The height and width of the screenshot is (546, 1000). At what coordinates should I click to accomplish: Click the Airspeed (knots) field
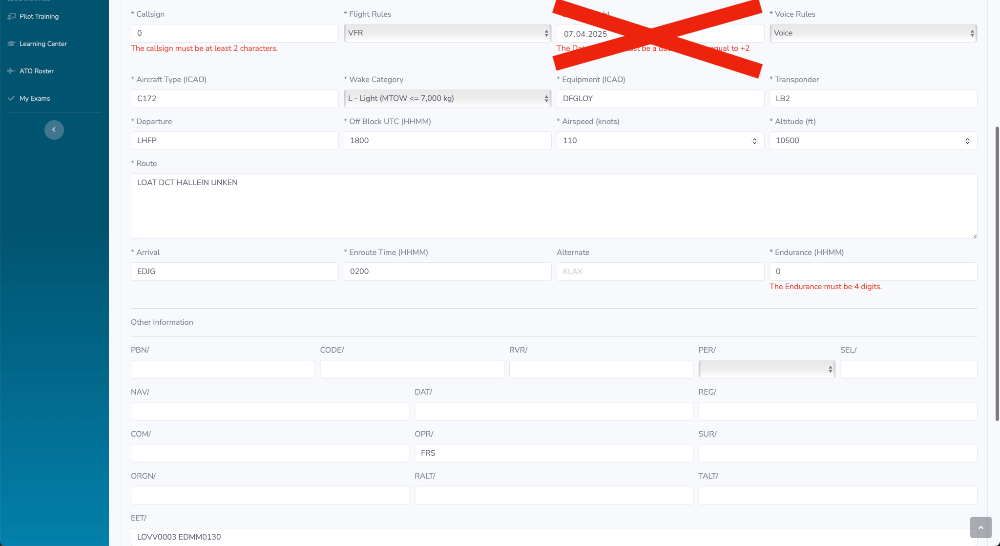point(660,140)
